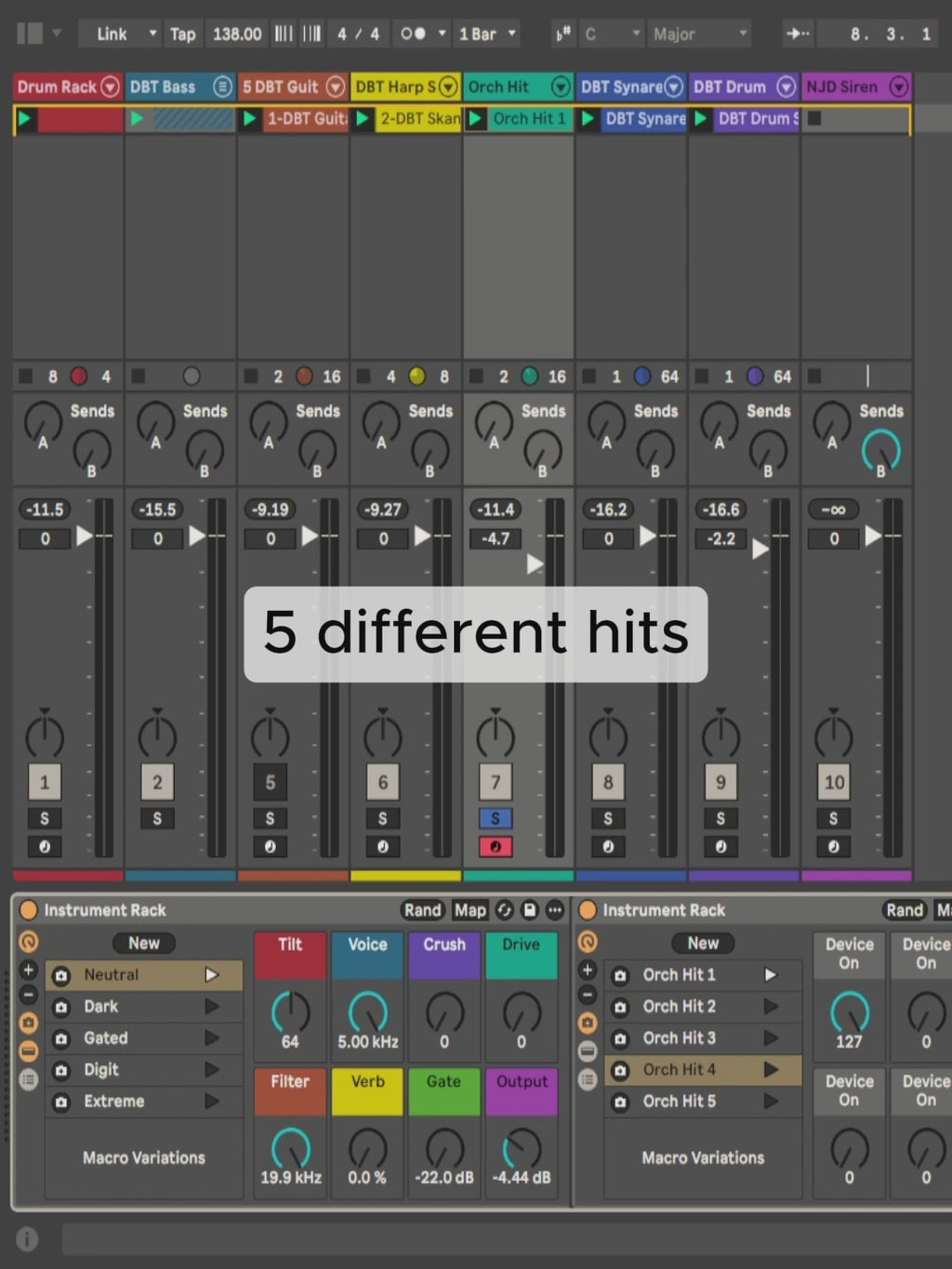952x1269 pixels.
Task: Click the follow playback arrow icon
Action: pos(798,34)
